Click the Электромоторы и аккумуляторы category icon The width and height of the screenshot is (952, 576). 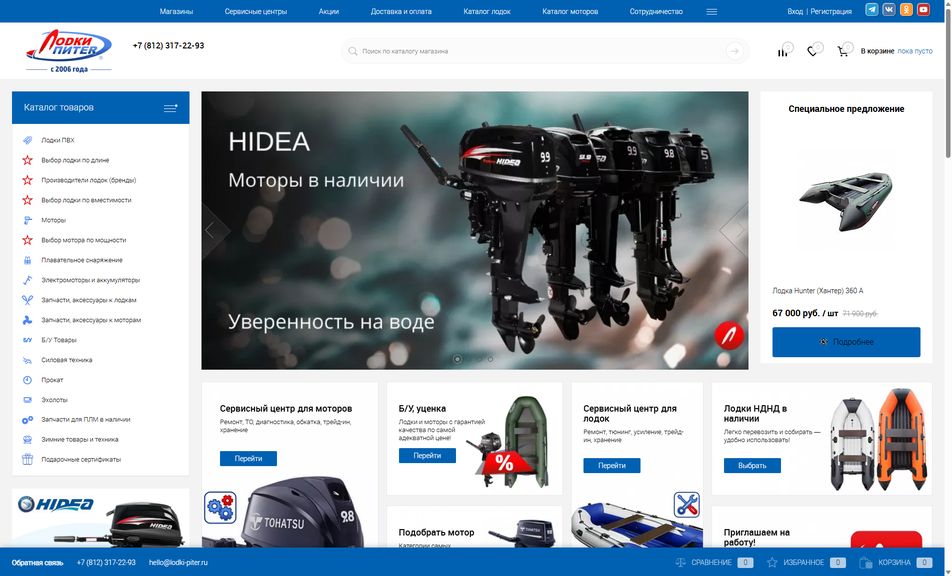(27, 280)
